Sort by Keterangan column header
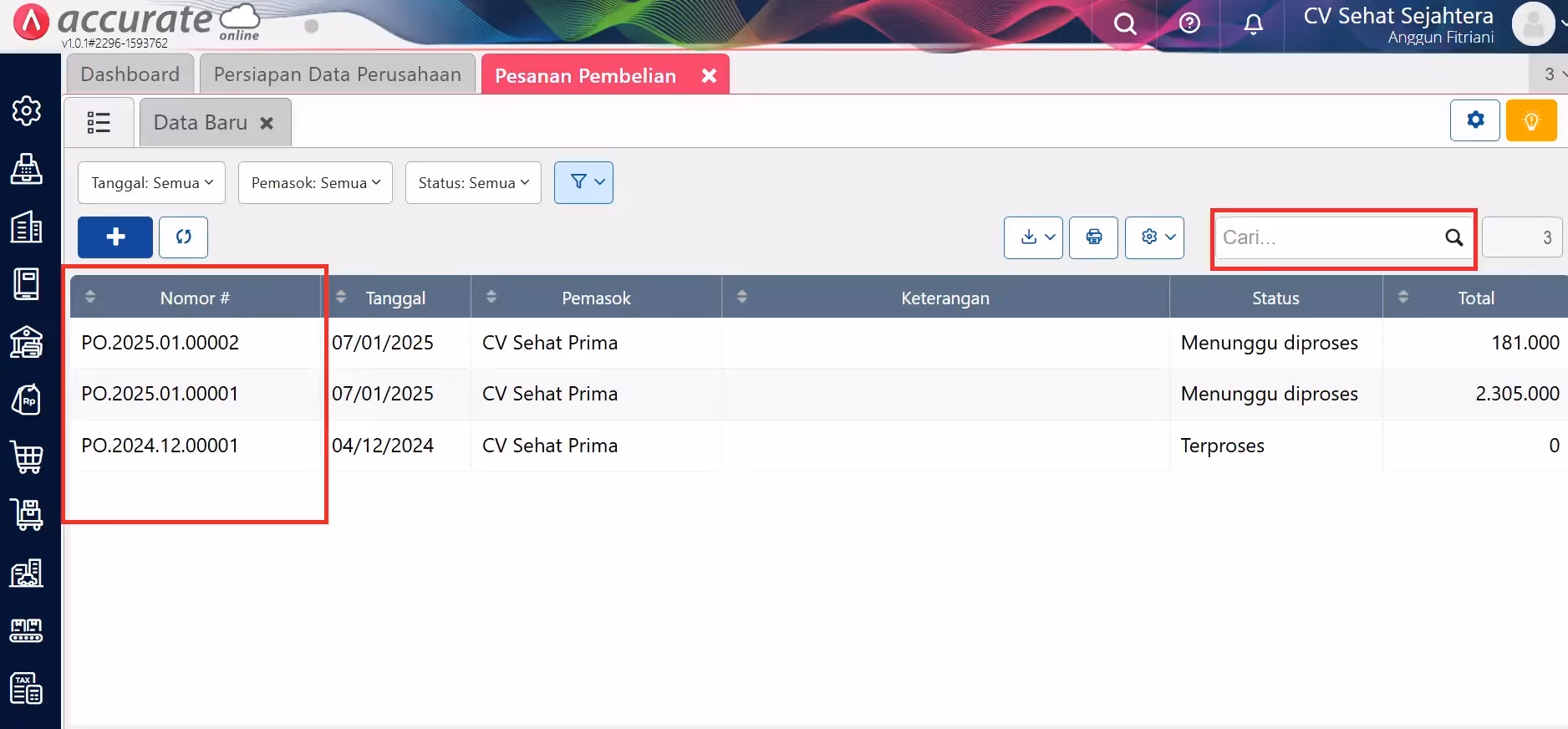 [945, 298]
